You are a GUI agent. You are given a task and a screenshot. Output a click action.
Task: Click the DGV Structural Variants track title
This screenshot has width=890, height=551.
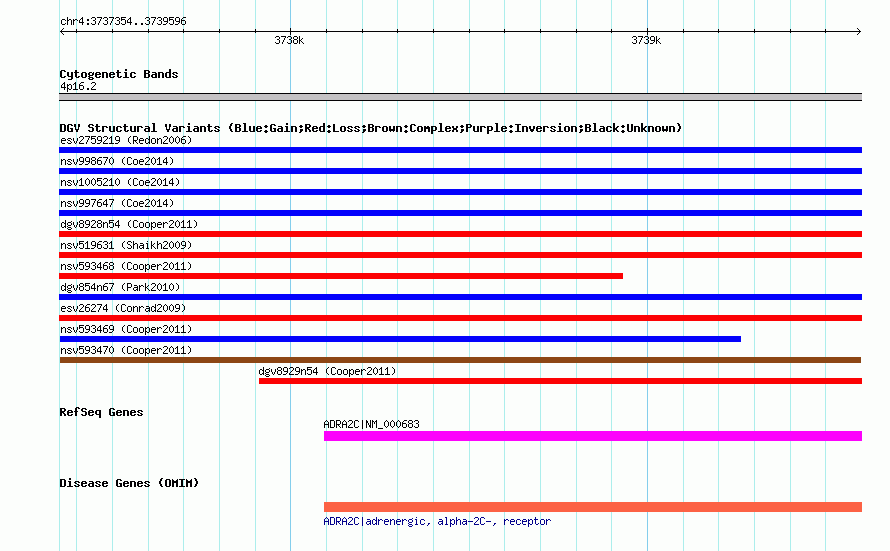[370, 128]
